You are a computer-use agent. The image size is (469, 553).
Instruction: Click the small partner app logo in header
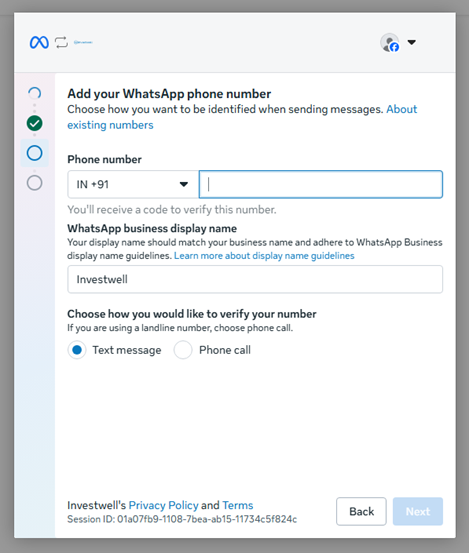pos(83,42)
